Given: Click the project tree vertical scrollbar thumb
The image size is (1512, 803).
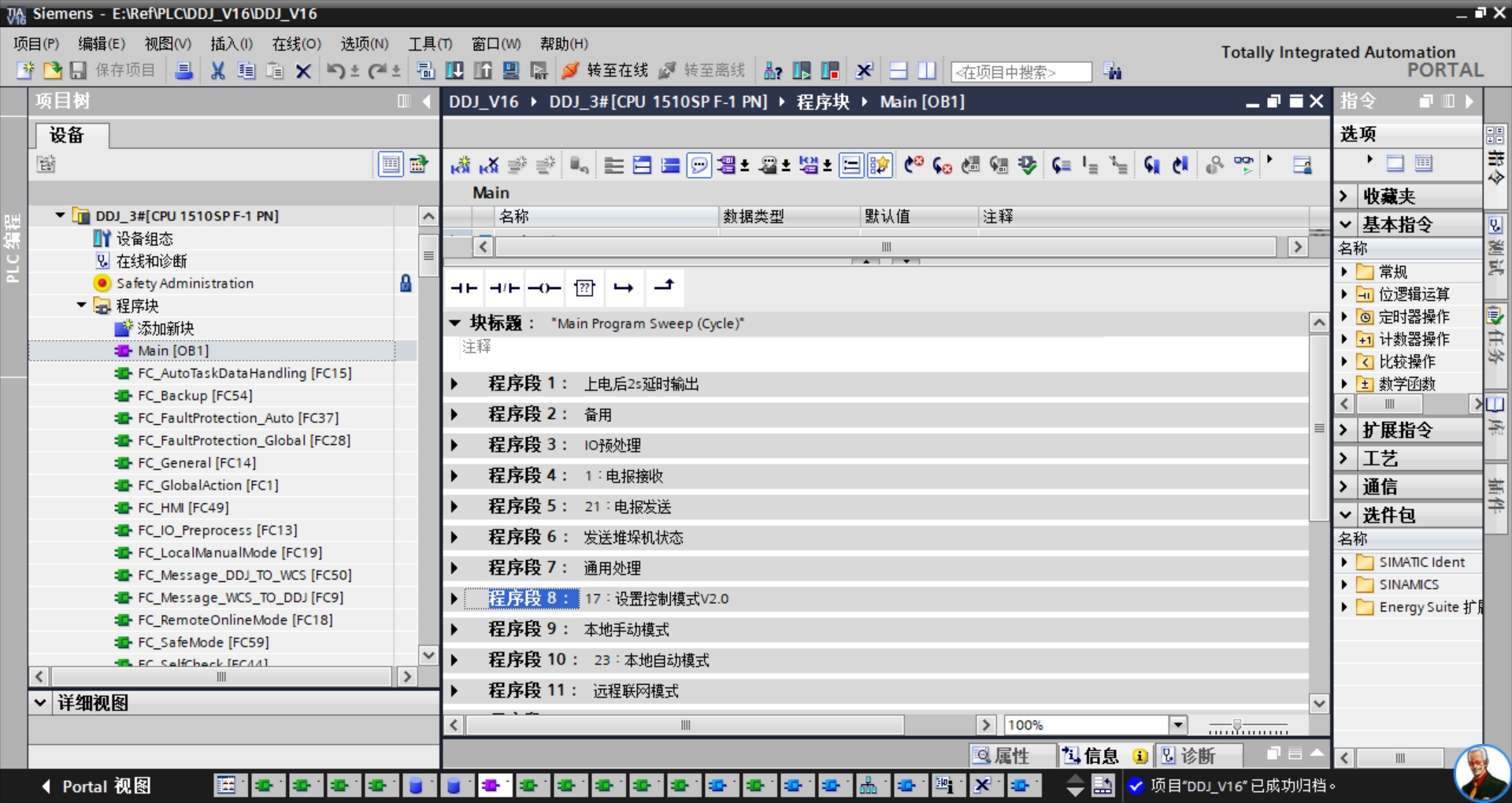Looking at the screenshot, I should 428,256.
